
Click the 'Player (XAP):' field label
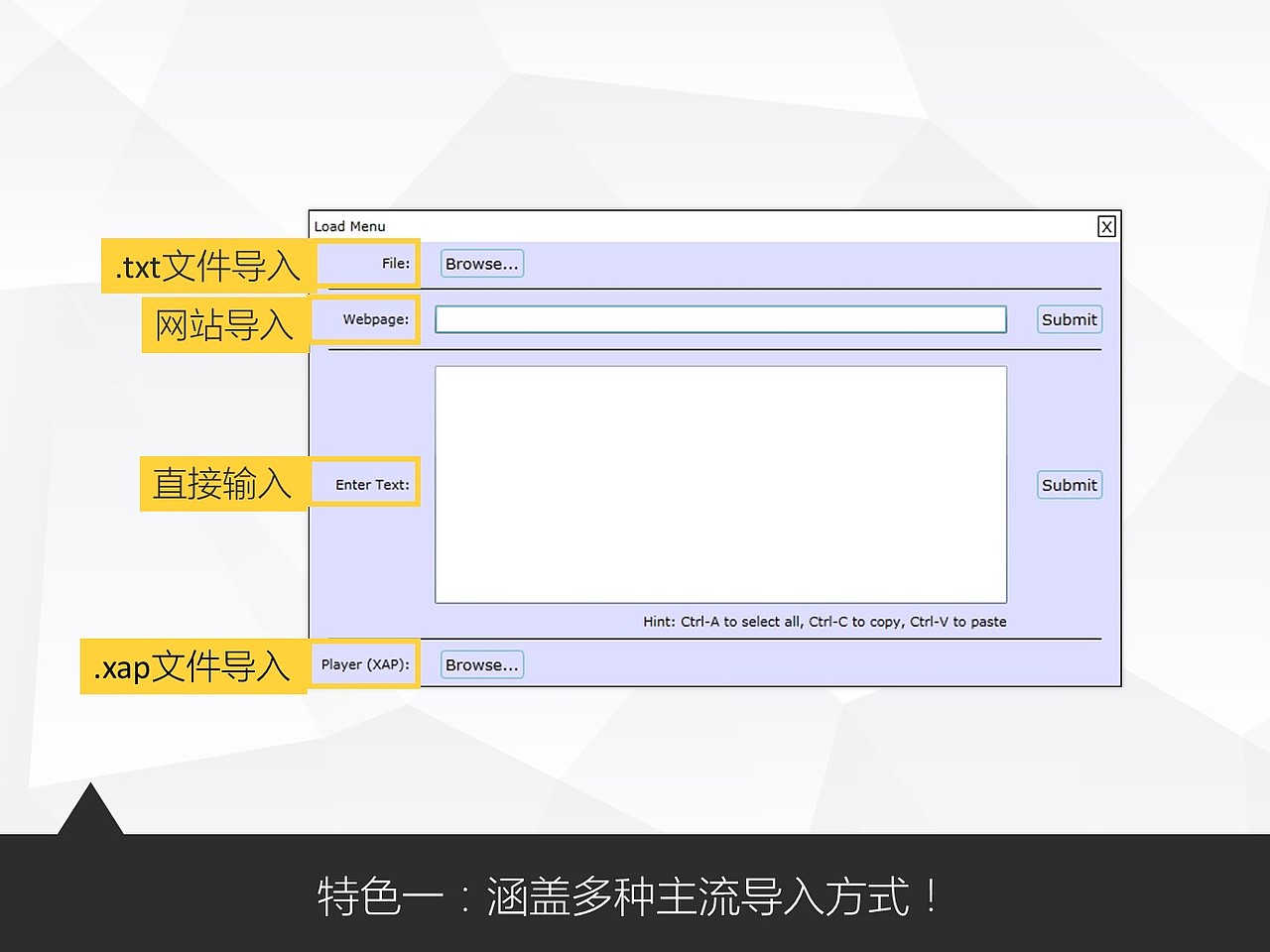(363, 664)
